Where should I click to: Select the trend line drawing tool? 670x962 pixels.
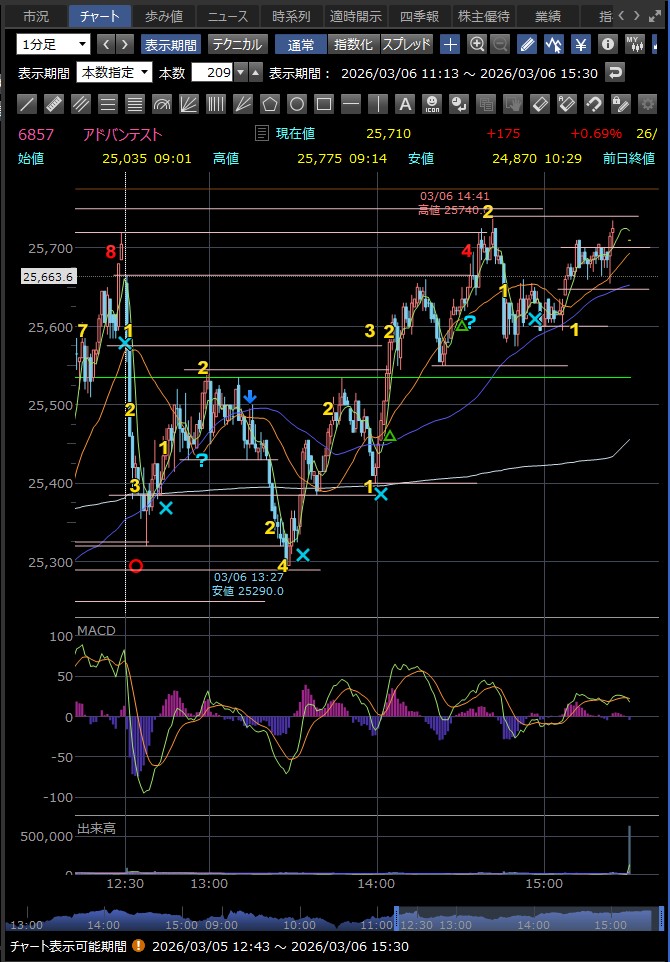click(28, 103)
